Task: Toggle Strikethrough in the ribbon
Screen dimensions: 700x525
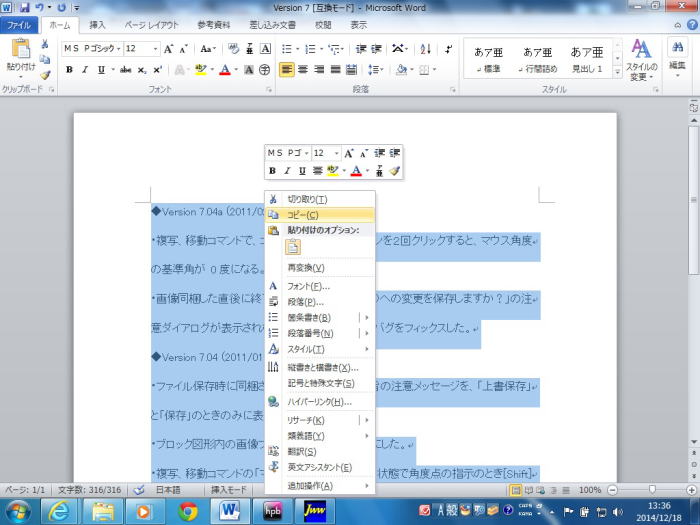Action: tap(126, 70)
